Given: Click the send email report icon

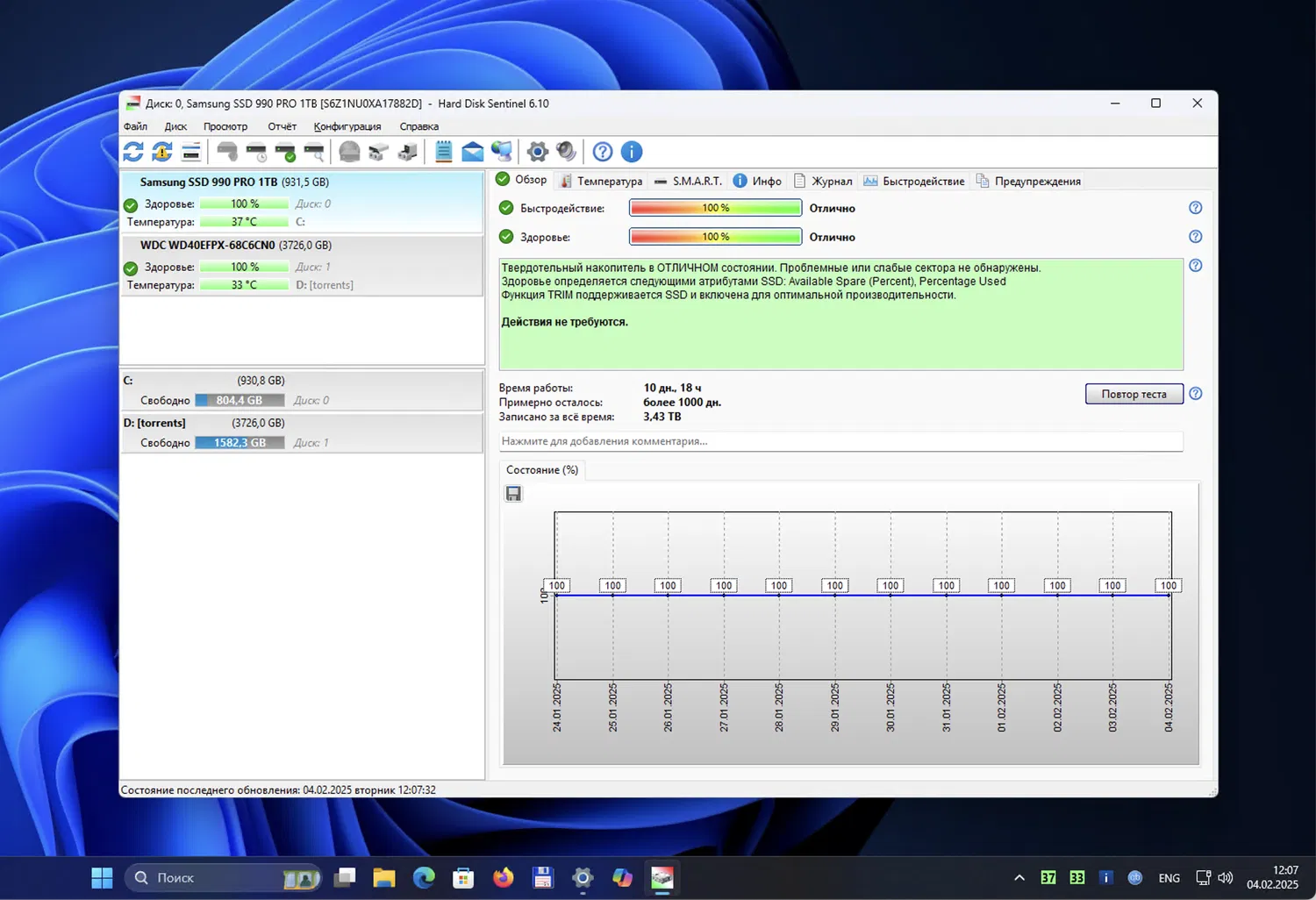Looking at the screenshot, I should pos(472,152).
